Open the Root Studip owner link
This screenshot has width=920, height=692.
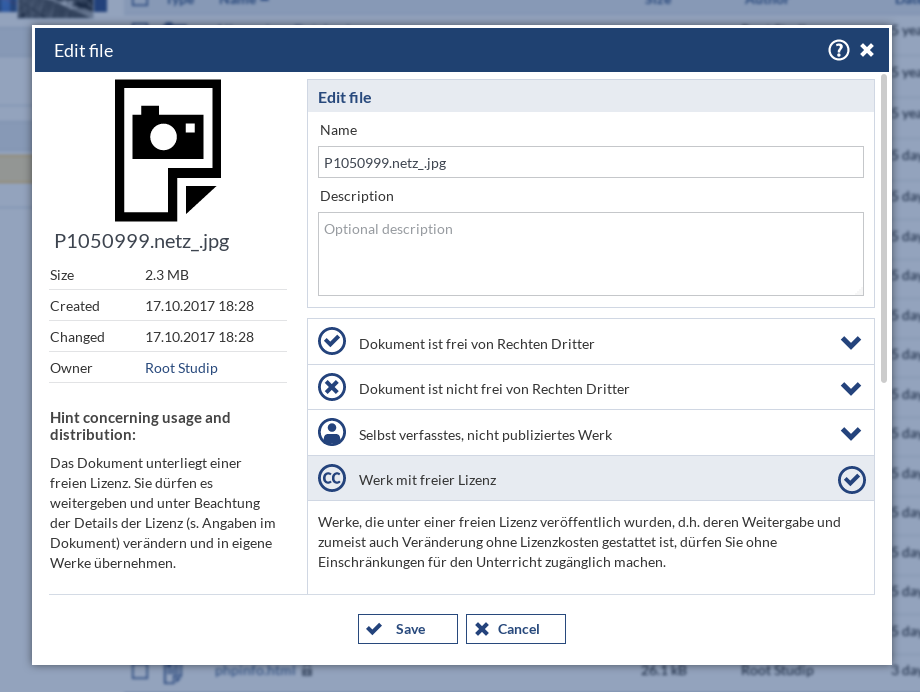(181, 368)
